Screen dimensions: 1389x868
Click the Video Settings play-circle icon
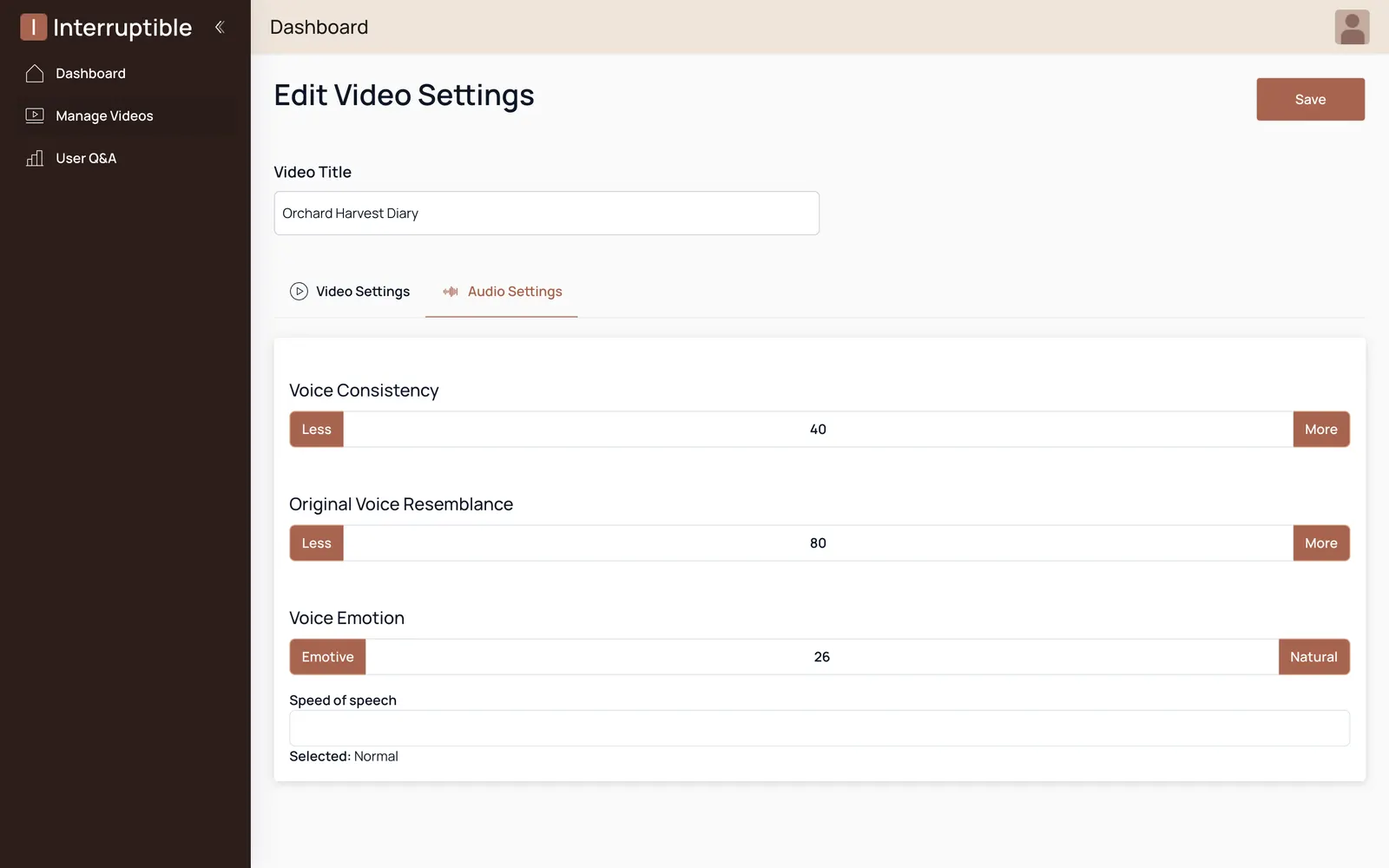pos(299,292)
